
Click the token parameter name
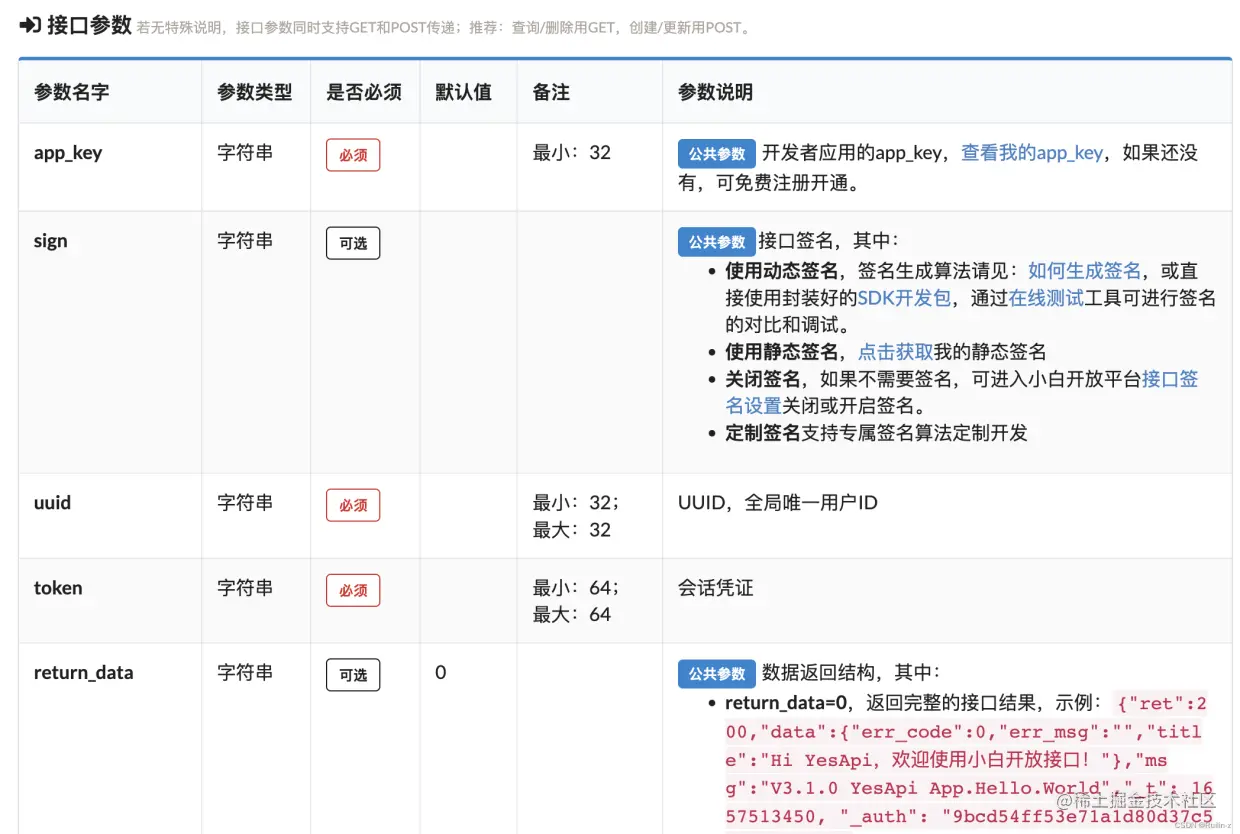coord(58,588)
